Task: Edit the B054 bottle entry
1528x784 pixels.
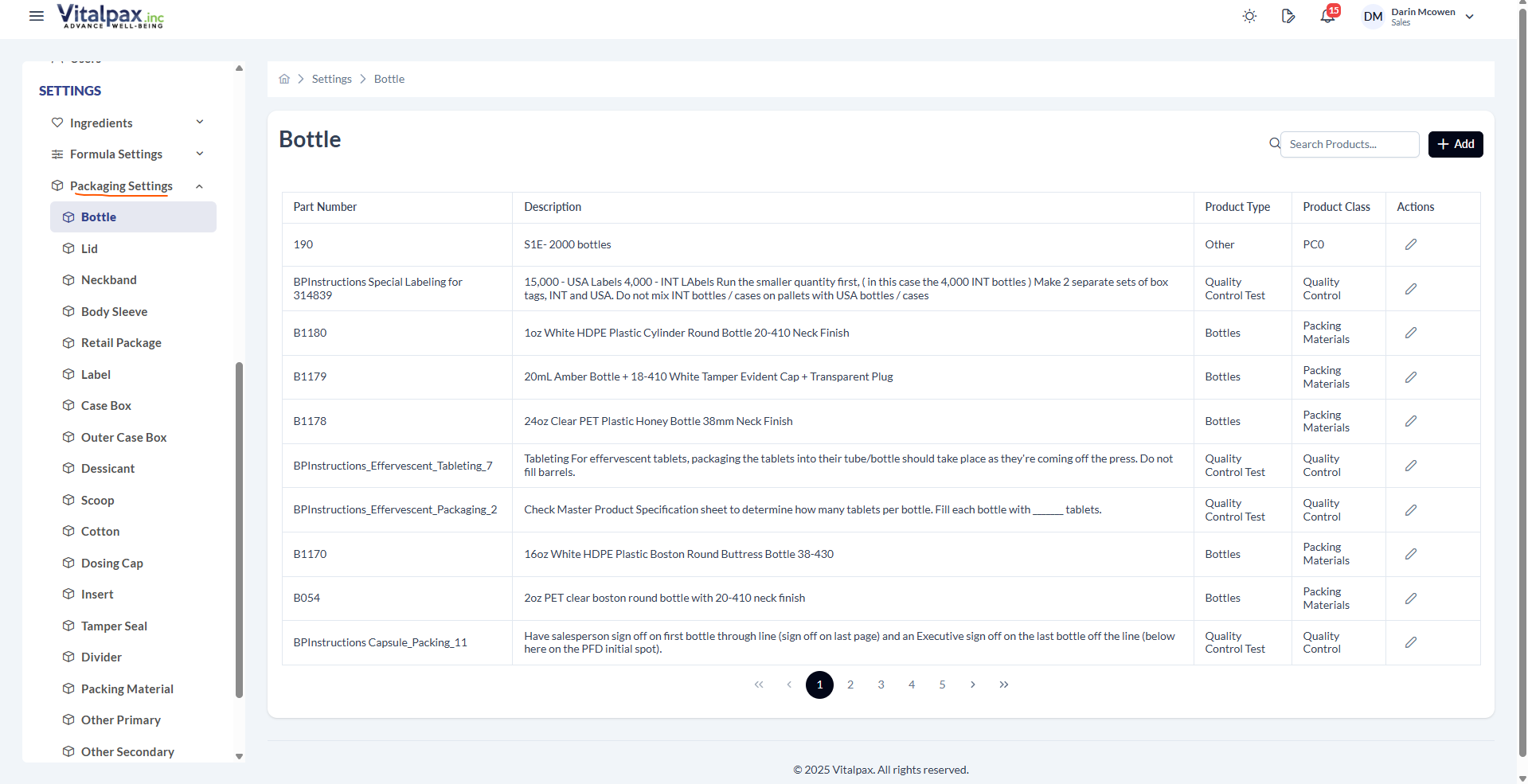Action: click(1410, 599)
